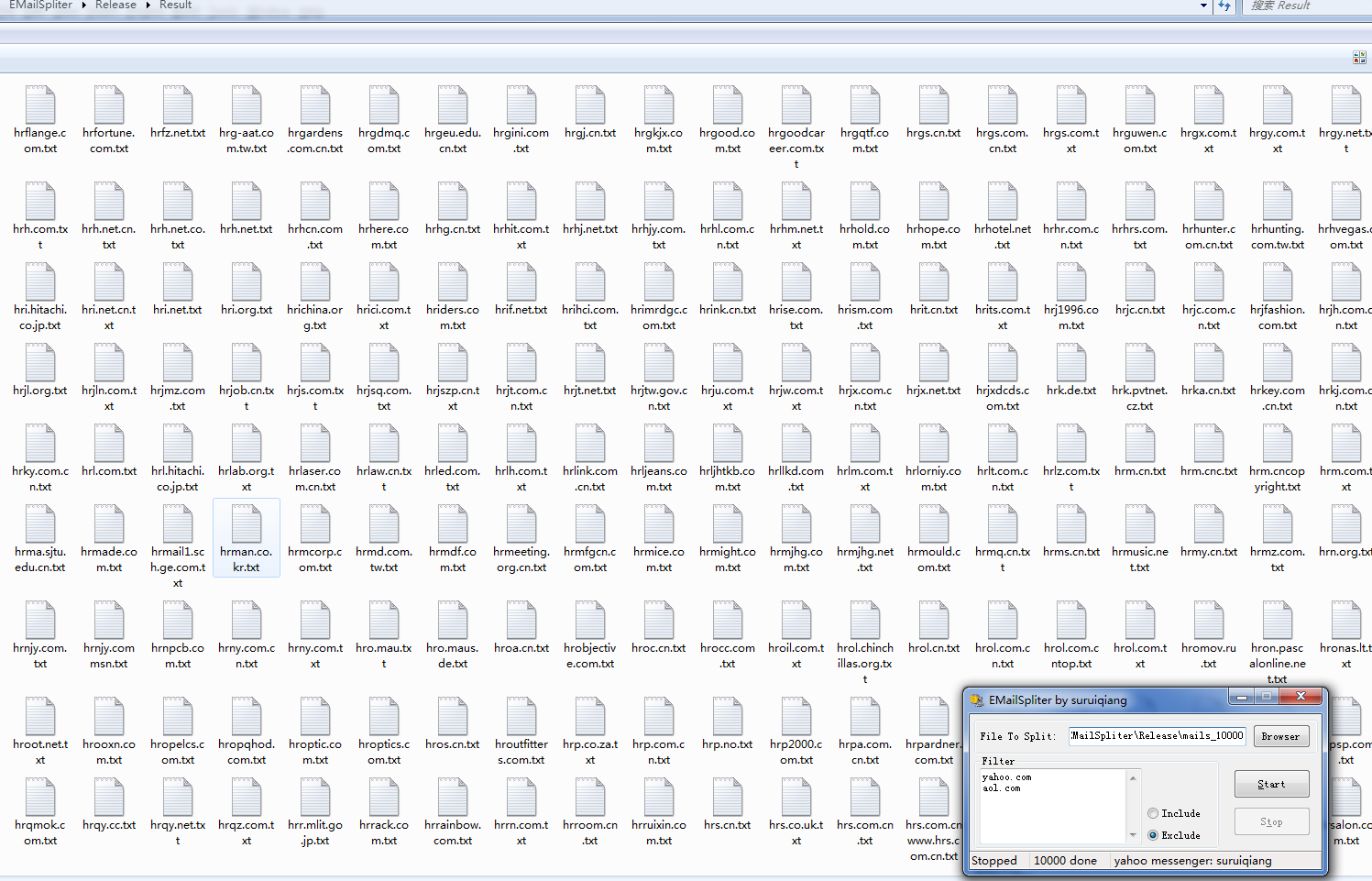
Task: Click the hrmeeting.org.cn.txt file icon
Action: pos(521,523)
